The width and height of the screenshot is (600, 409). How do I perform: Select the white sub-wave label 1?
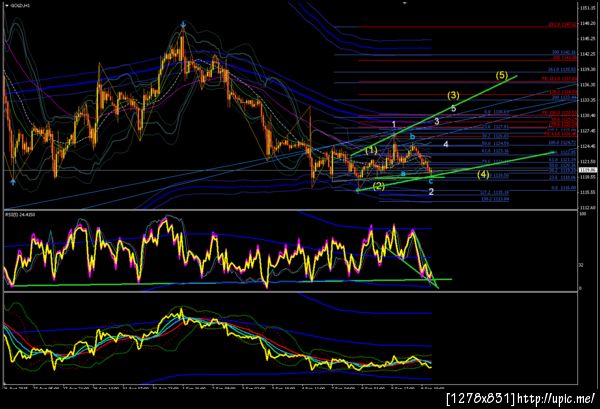(x=394, y=124)
